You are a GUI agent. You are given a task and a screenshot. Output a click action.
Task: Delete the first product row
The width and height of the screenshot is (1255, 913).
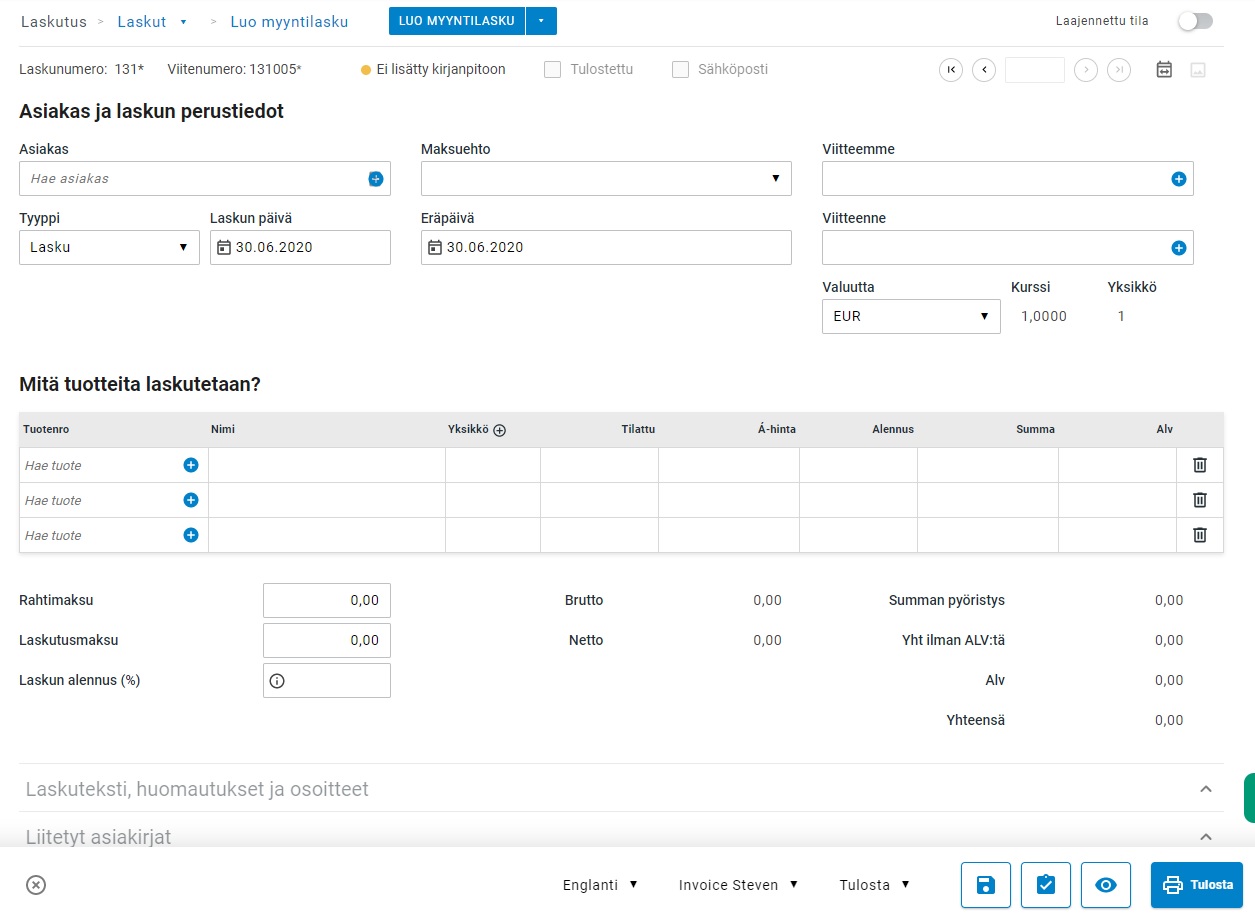(1199, 465)
